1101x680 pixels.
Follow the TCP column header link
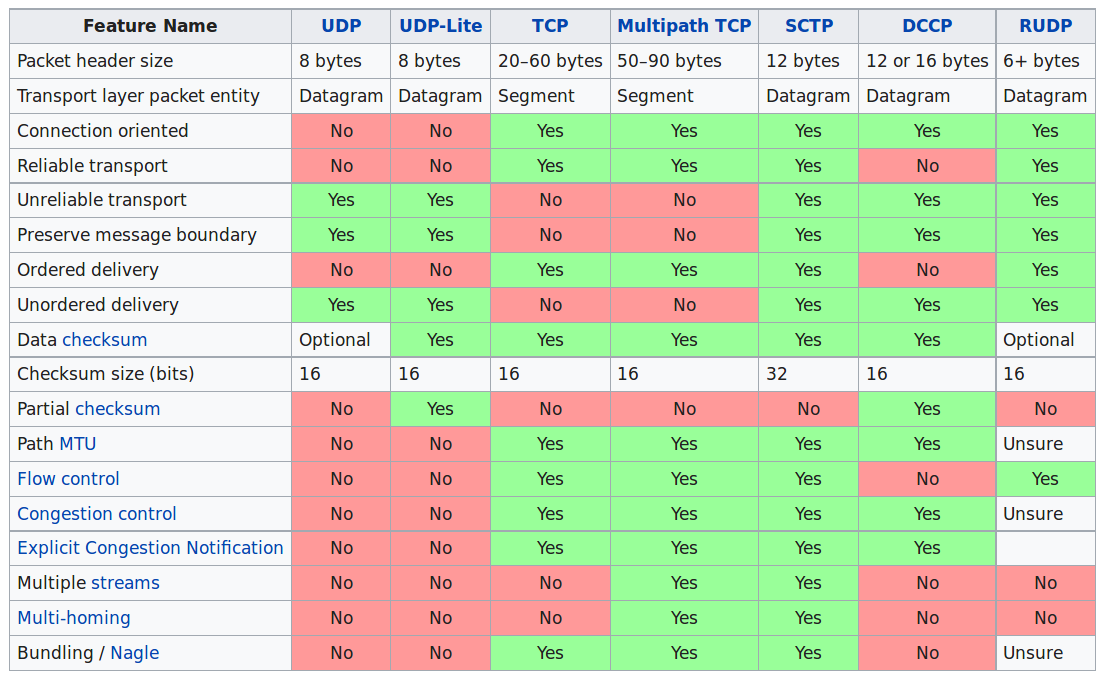[x=550, y=26]
